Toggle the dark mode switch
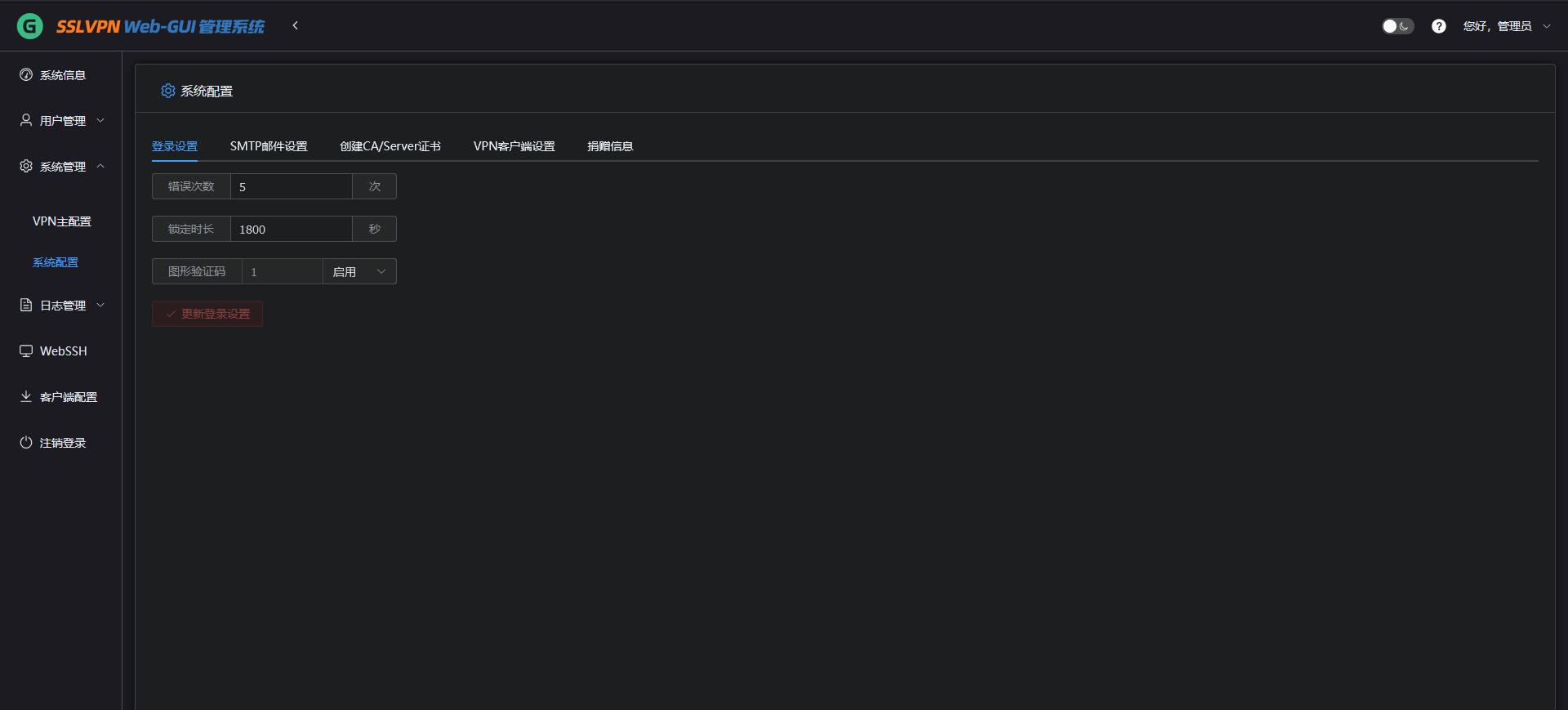This screenshot has height=710, width=1568. [1397, 26]
